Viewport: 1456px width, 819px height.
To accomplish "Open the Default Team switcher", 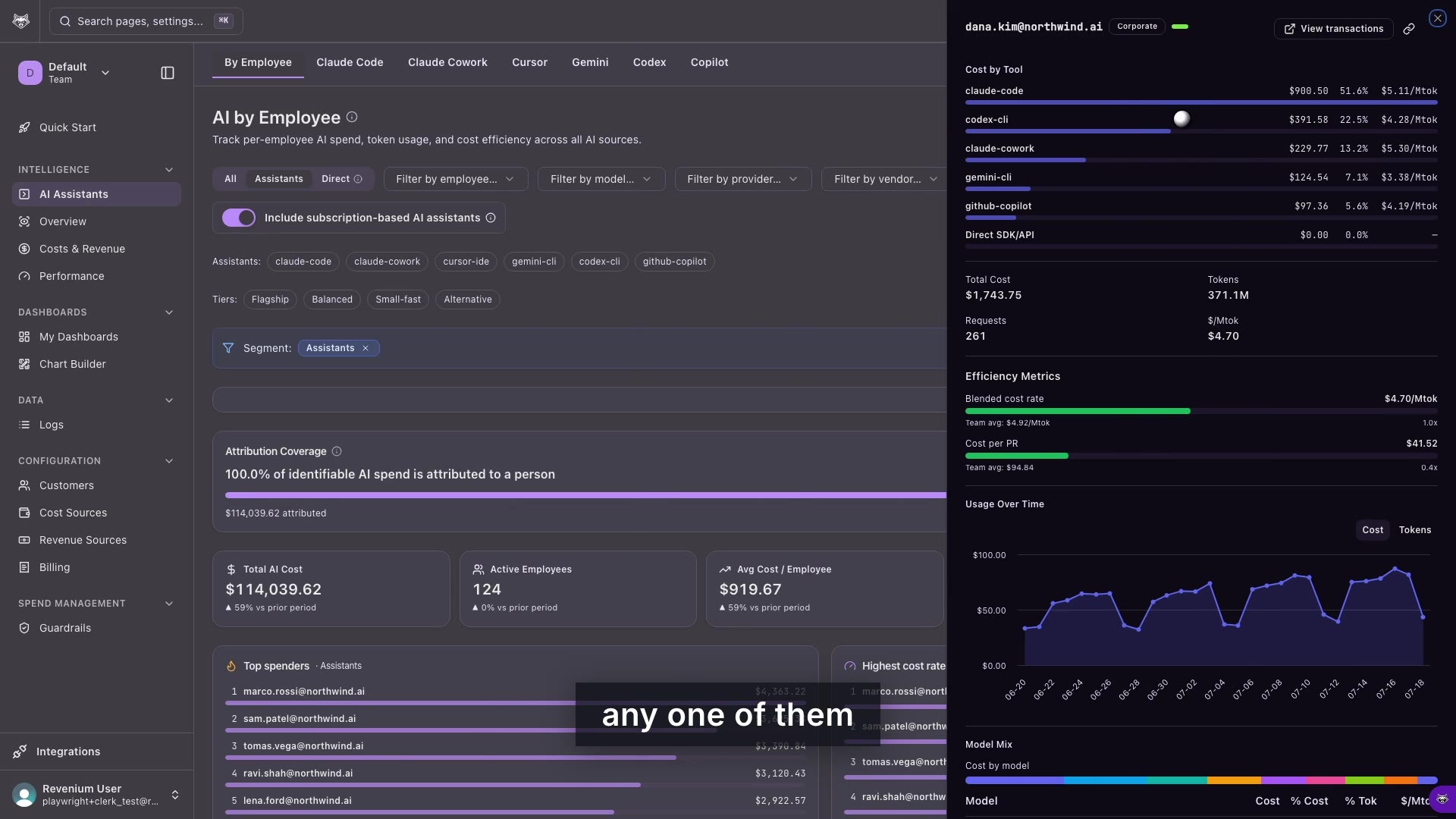I will click(65, 73).
